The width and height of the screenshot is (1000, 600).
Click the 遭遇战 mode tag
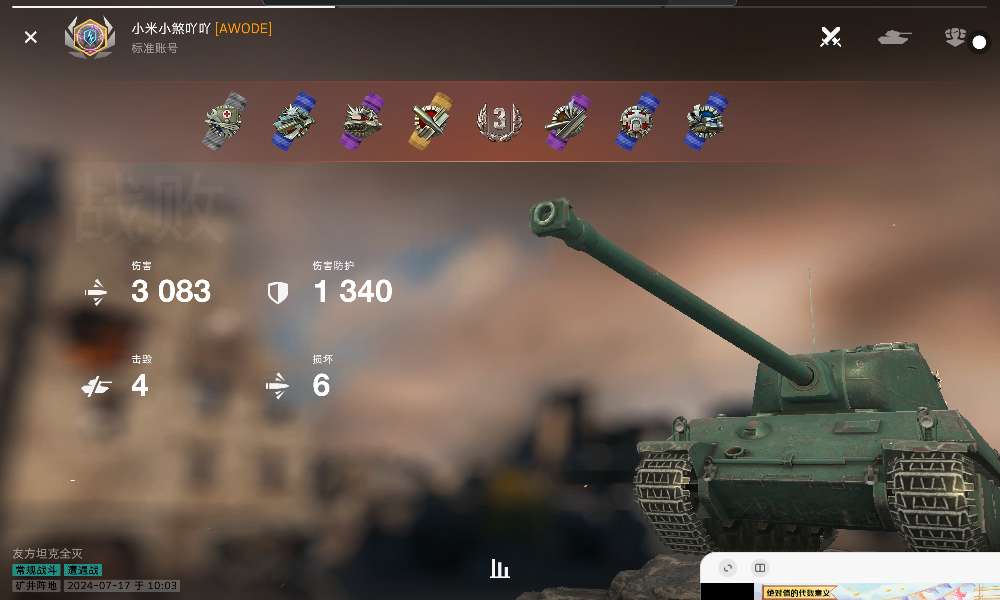coord(83,570)
